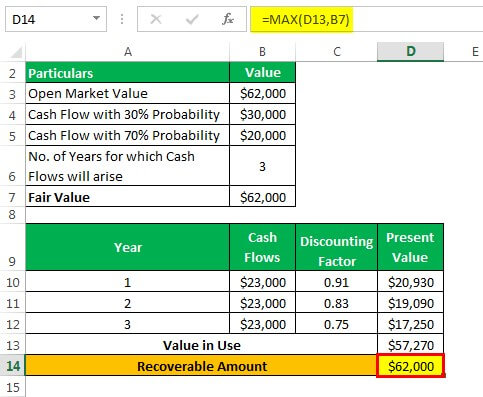Select column A header
This screenshot has width=483, height=397.
tap(128, 52)
